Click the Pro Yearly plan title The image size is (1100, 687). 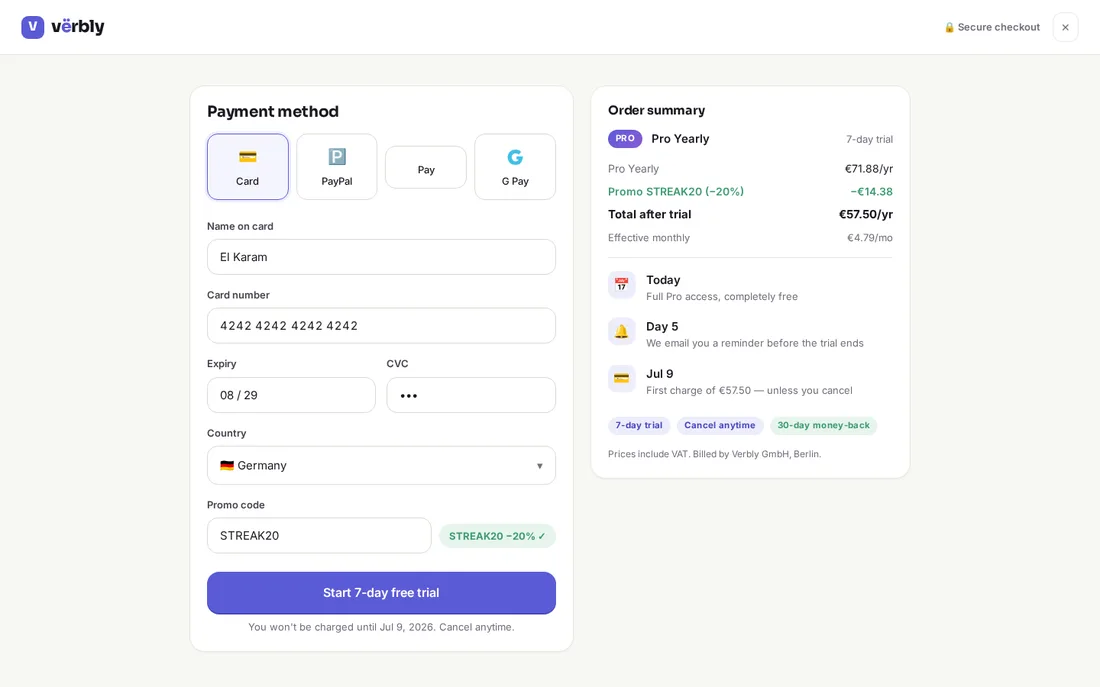coord(680,139)
